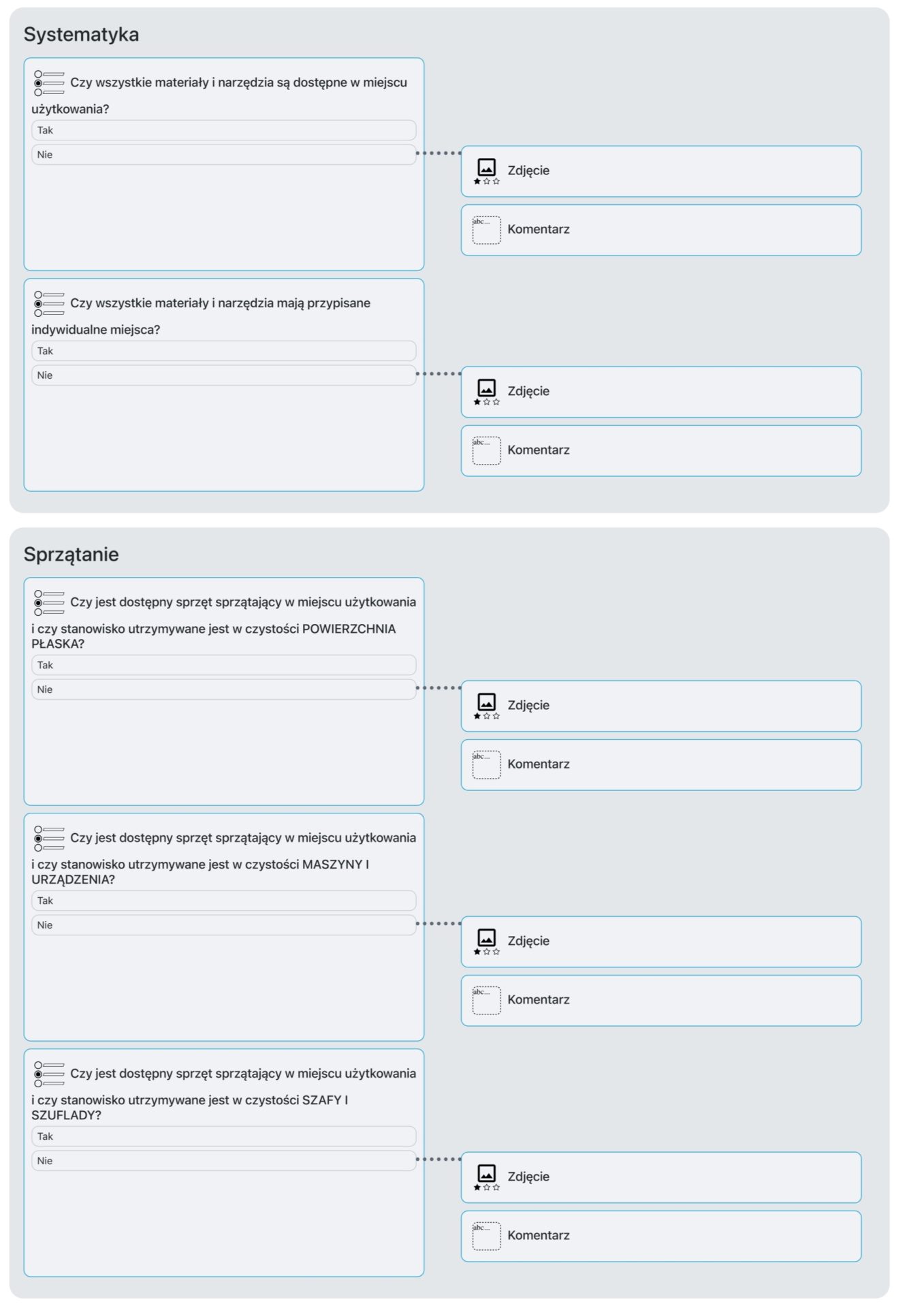Viewport: 924px width, 1308px height.
Task: Open the Zdjęcie field for the MASZYNY I URZĄDZENIA question
Action: click(661, 941)
